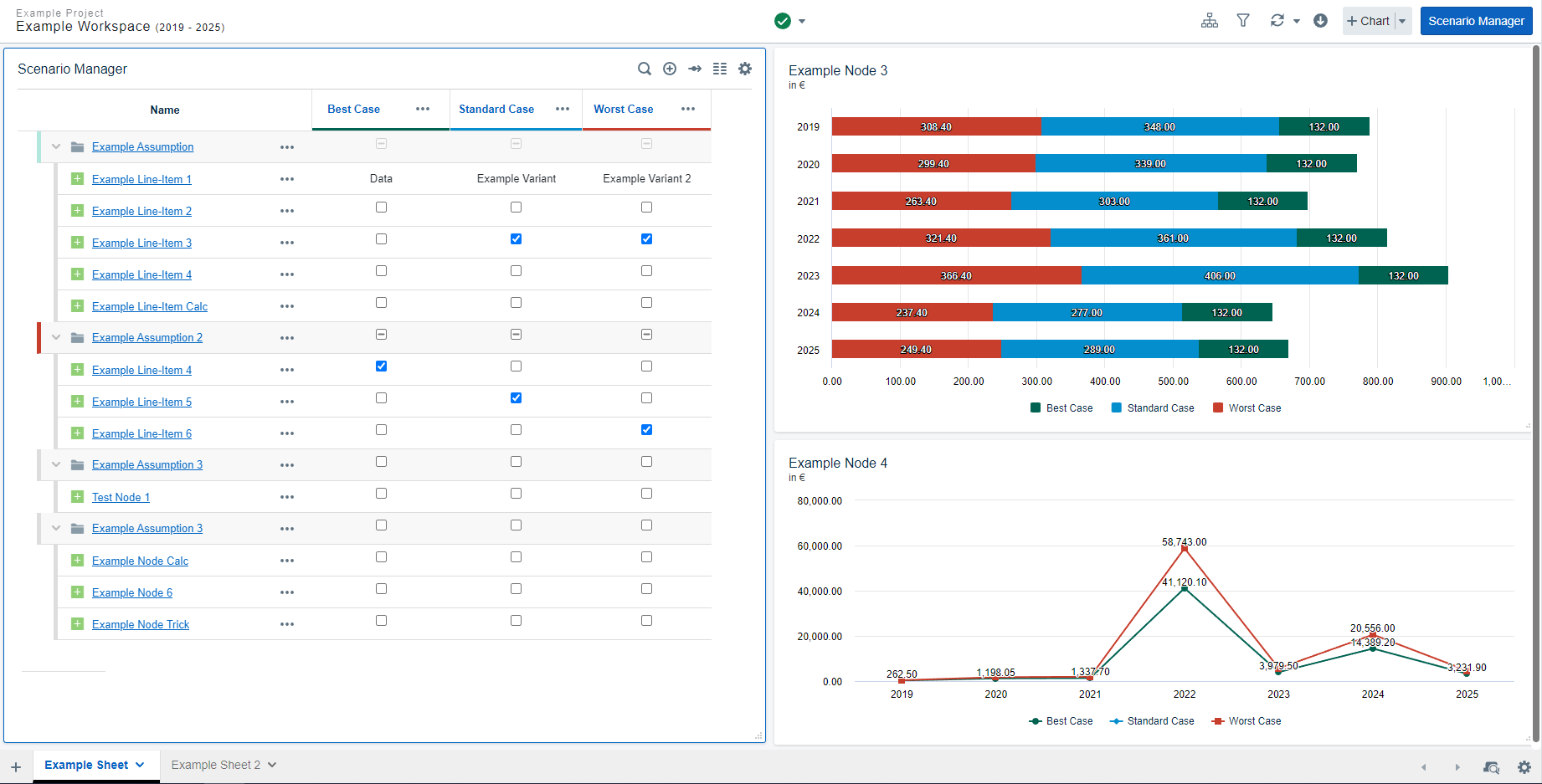This screenshot has height=784, width=1542.
Task: Click the Scenario Manager button
Action: pyautogui.click(x=1476, y=20)
